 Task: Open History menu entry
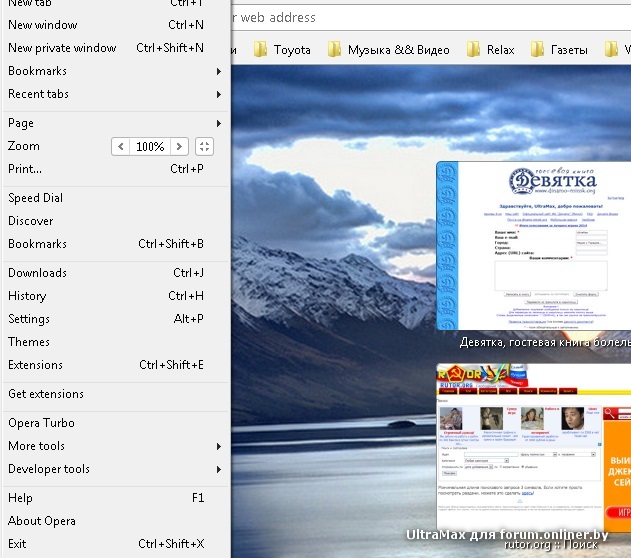[115, 296]
